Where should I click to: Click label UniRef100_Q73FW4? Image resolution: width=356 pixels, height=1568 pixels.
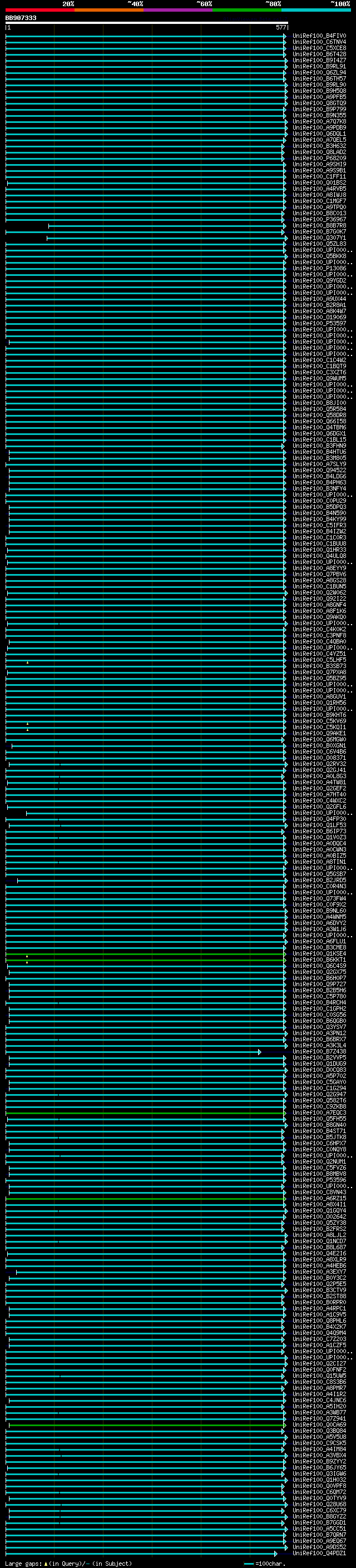click(319, 898)
